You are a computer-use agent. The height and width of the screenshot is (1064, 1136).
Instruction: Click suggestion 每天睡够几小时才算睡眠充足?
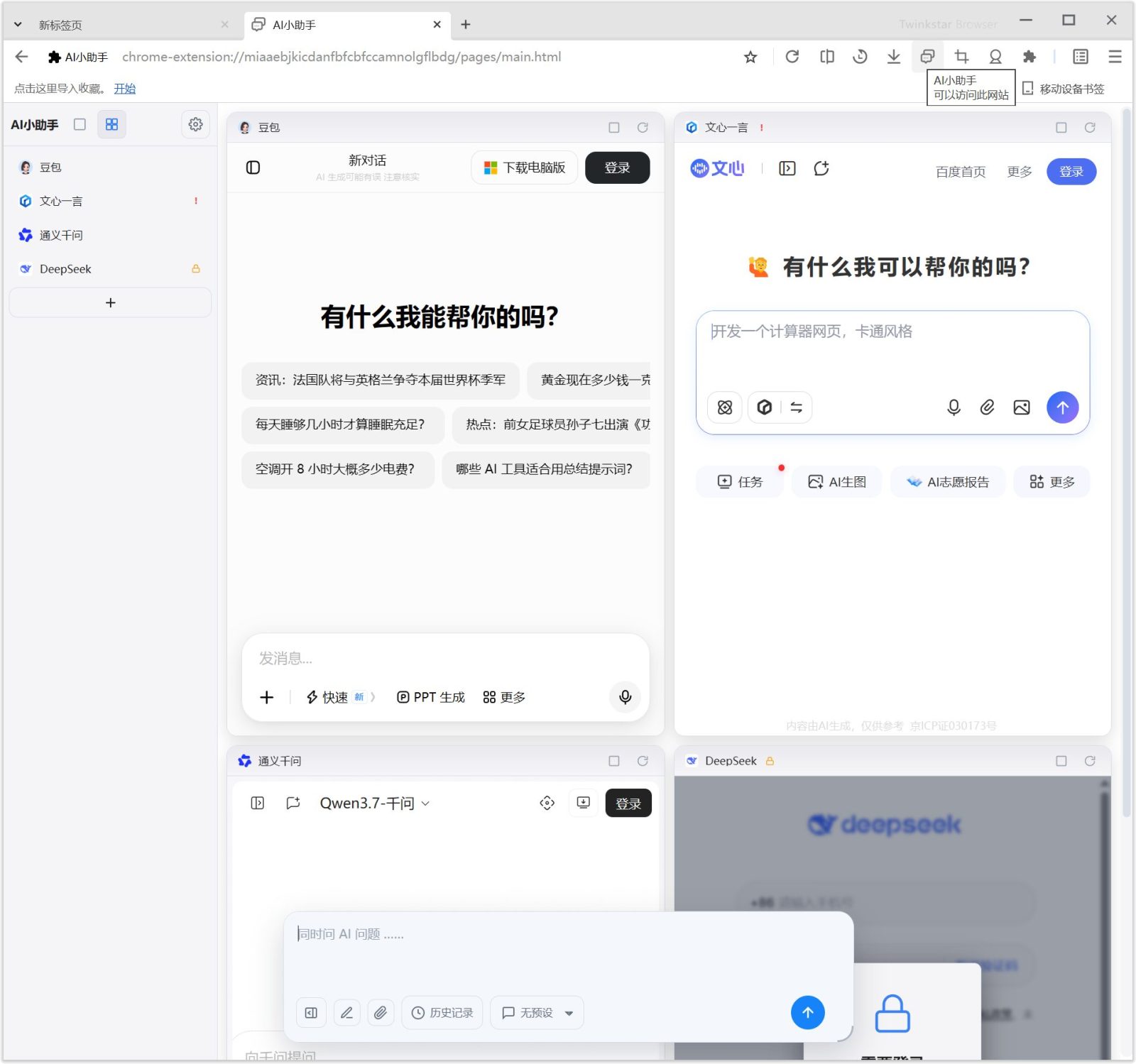(x=343, y=424)
